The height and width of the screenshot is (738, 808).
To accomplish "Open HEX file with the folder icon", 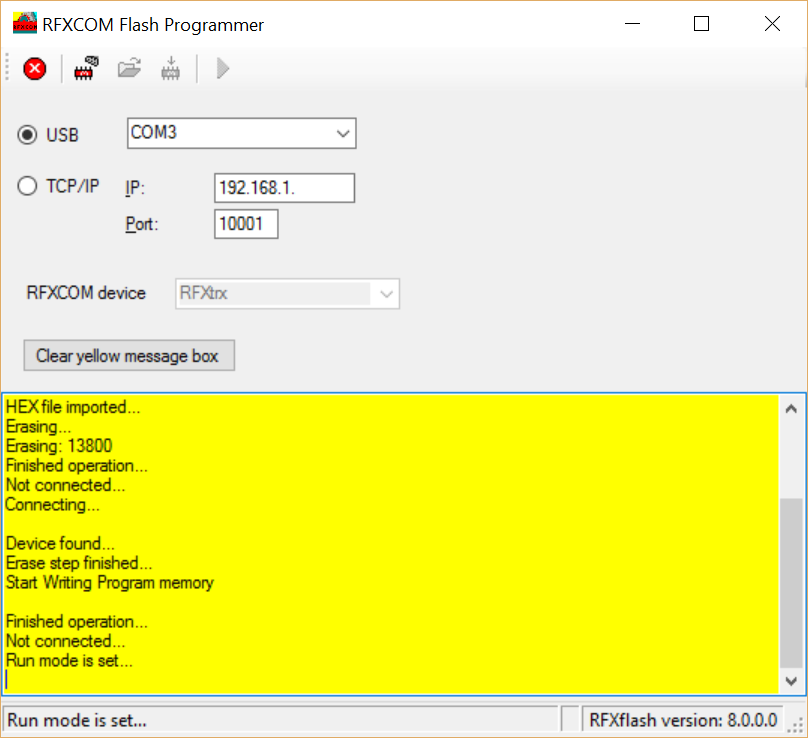I will (x=129, y=68).
